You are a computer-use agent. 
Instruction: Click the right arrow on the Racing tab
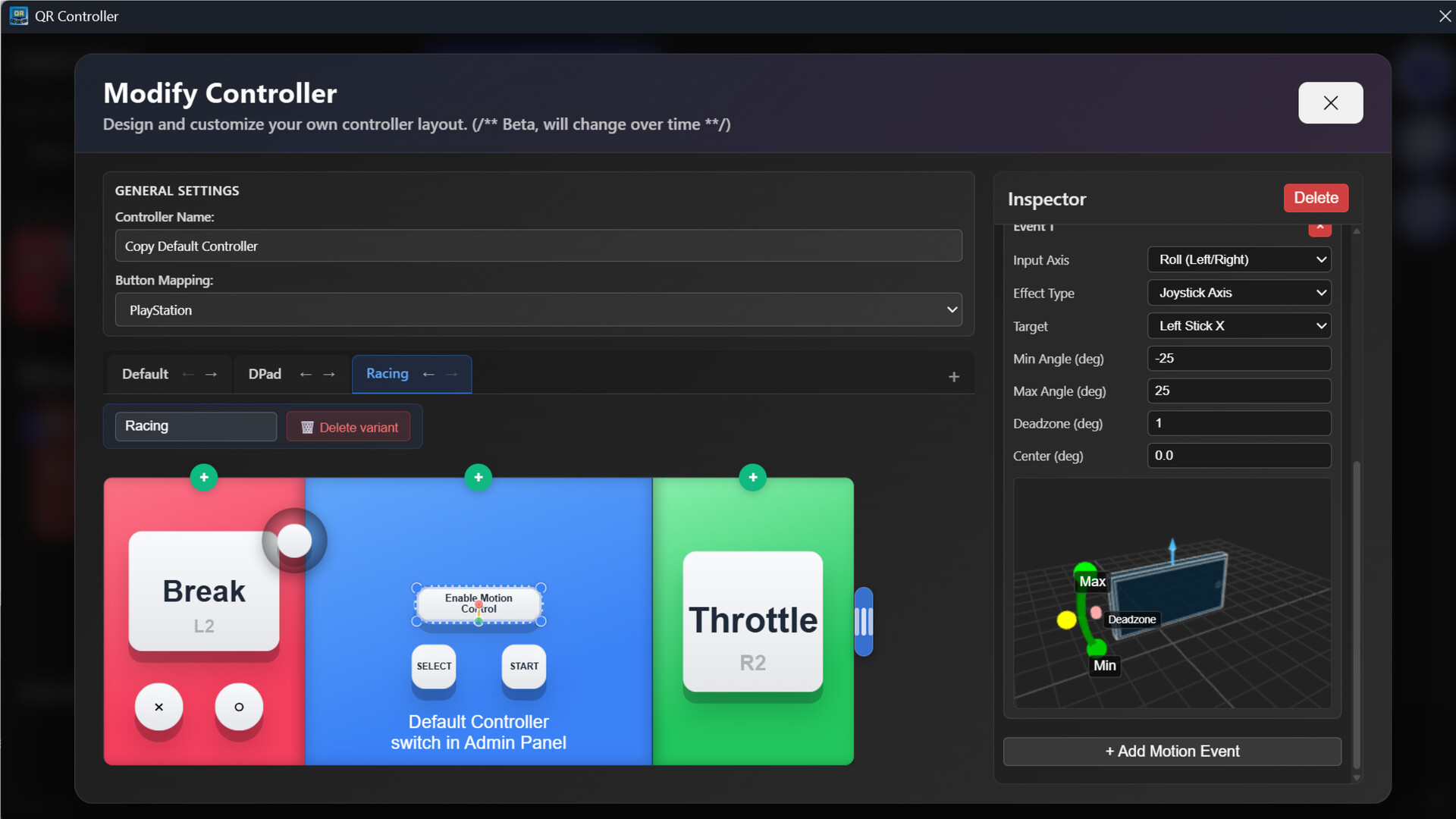point(451,374)
